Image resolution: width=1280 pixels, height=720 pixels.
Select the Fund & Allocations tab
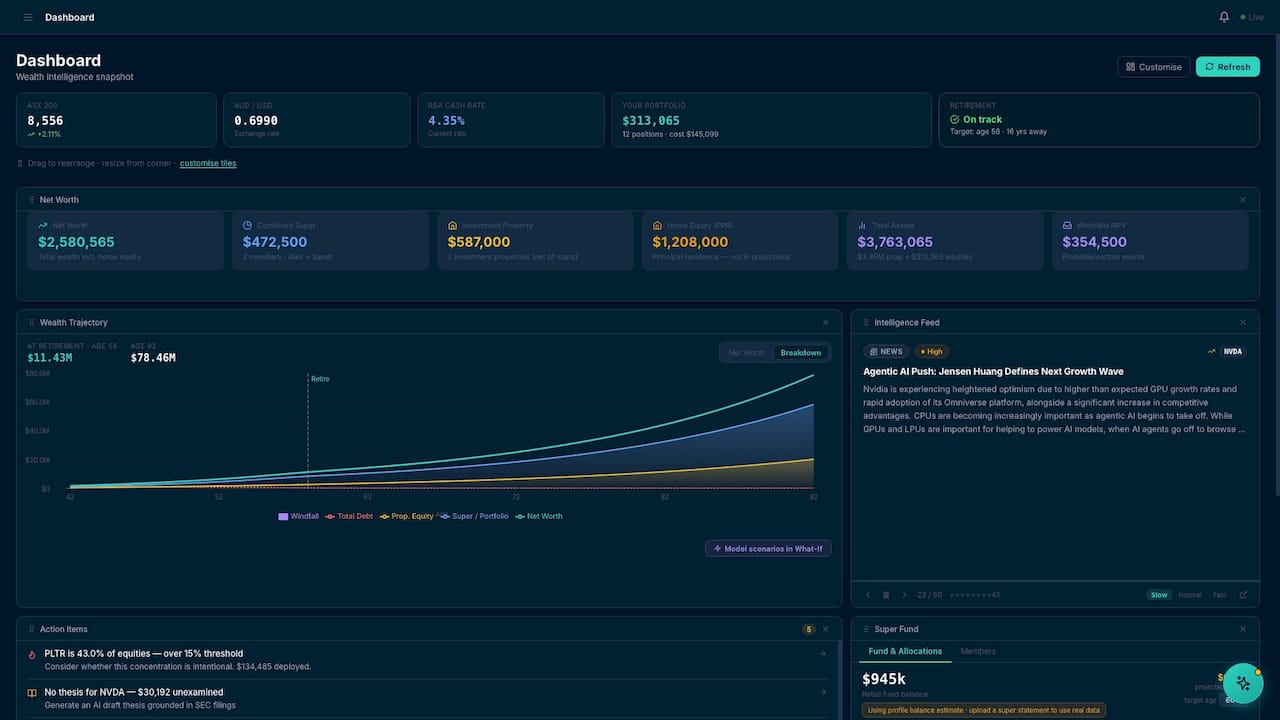click(x=904, y=651)
